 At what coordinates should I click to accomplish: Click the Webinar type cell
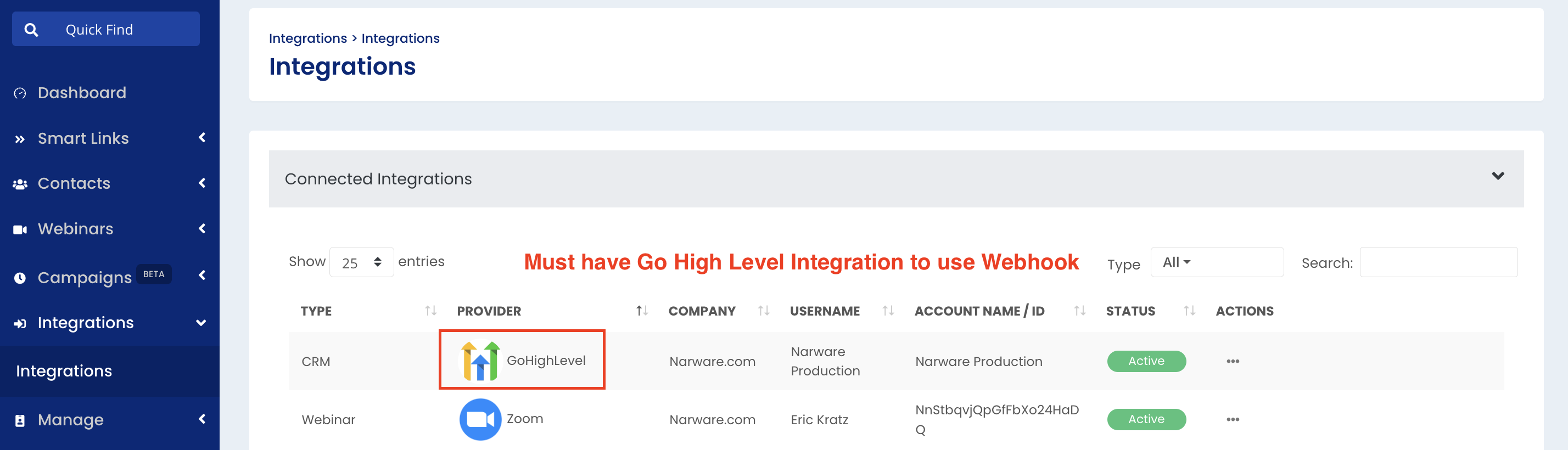coord(329,420)
